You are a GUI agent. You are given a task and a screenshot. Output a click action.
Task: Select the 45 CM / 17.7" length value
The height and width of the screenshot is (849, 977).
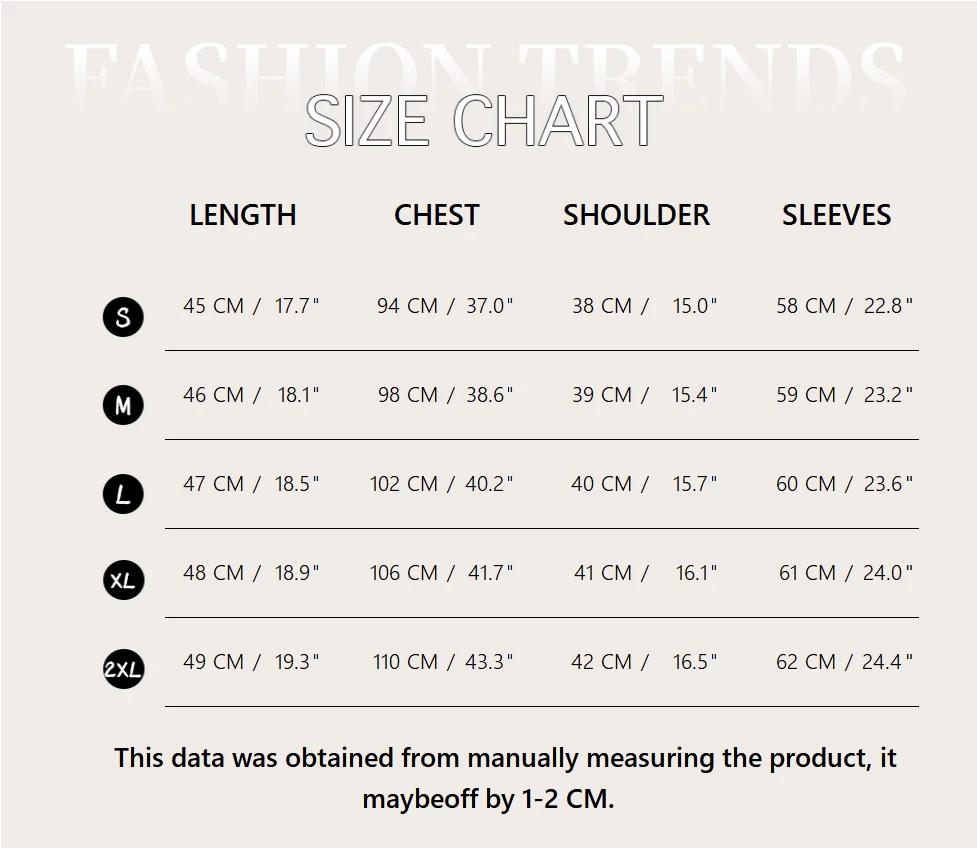point(251,306)
